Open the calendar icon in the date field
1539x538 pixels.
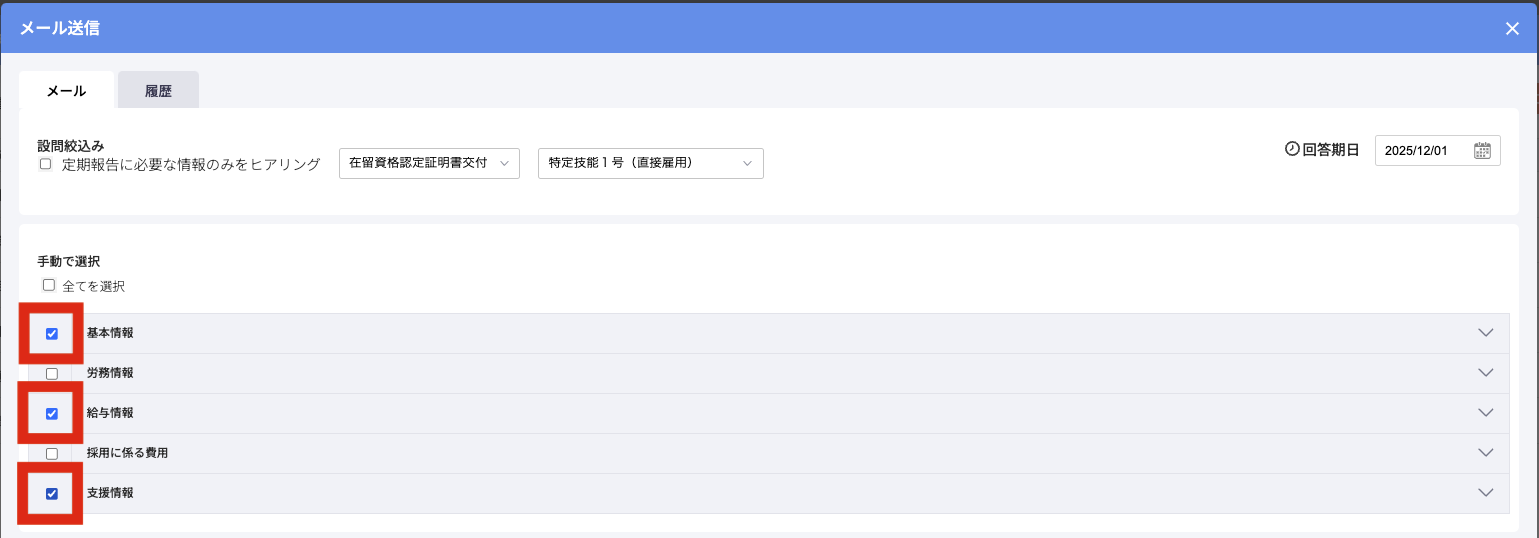tap(1482, 150)
